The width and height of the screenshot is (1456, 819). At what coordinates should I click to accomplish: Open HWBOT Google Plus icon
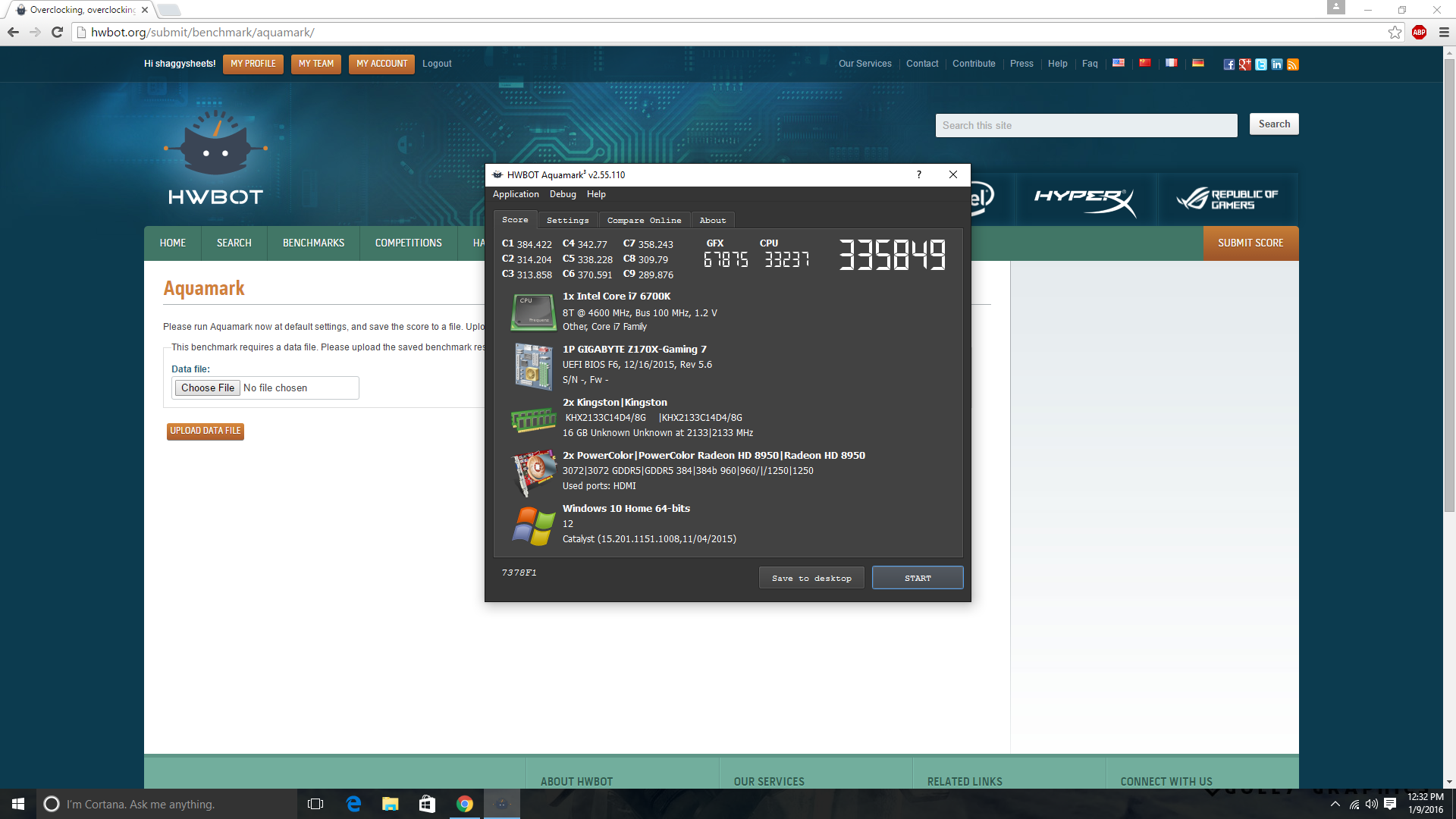(x=1245, y=64)
